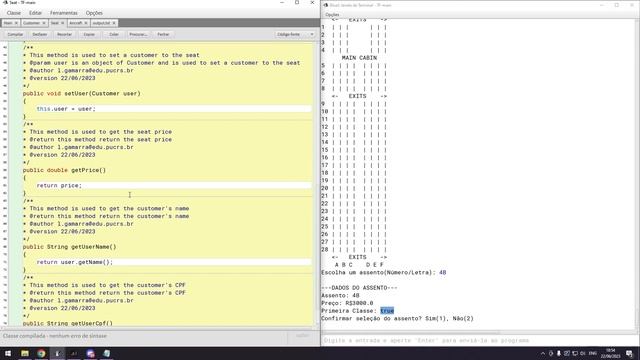
Task: Open Google Chrome from the taskbar
Action: pos(41,353)
